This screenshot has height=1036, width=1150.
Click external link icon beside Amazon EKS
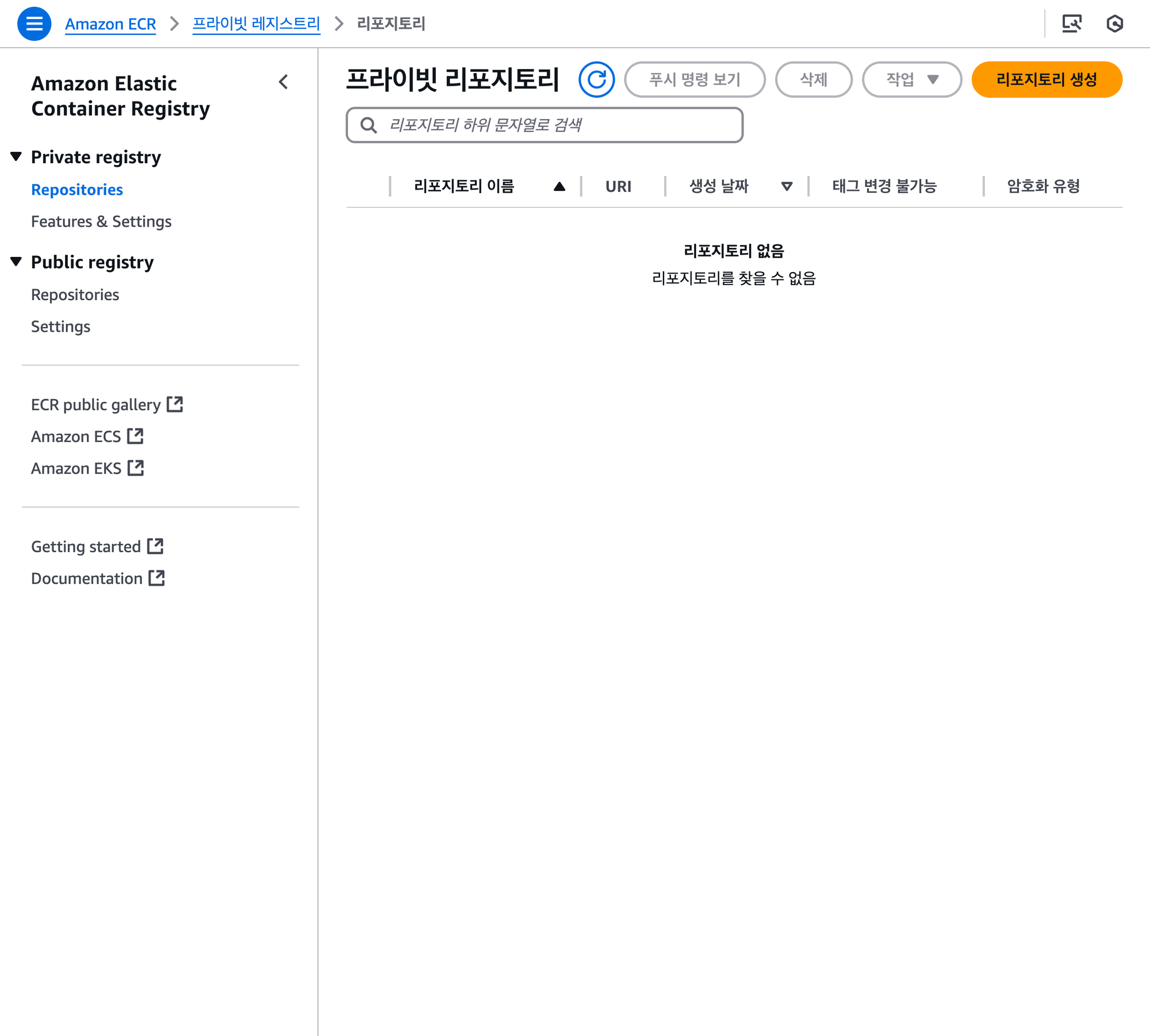(x=136, y=467)
